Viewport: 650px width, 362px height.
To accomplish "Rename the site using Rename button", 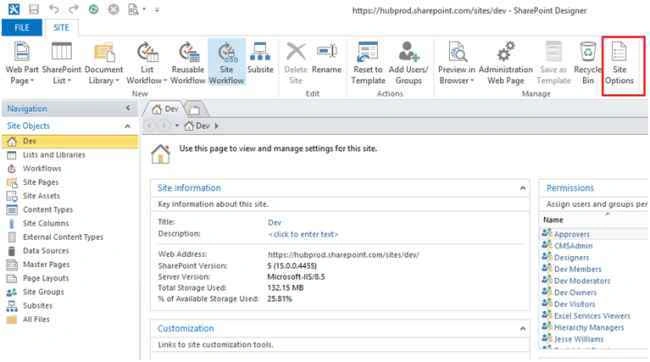I will tap(327, 58).
